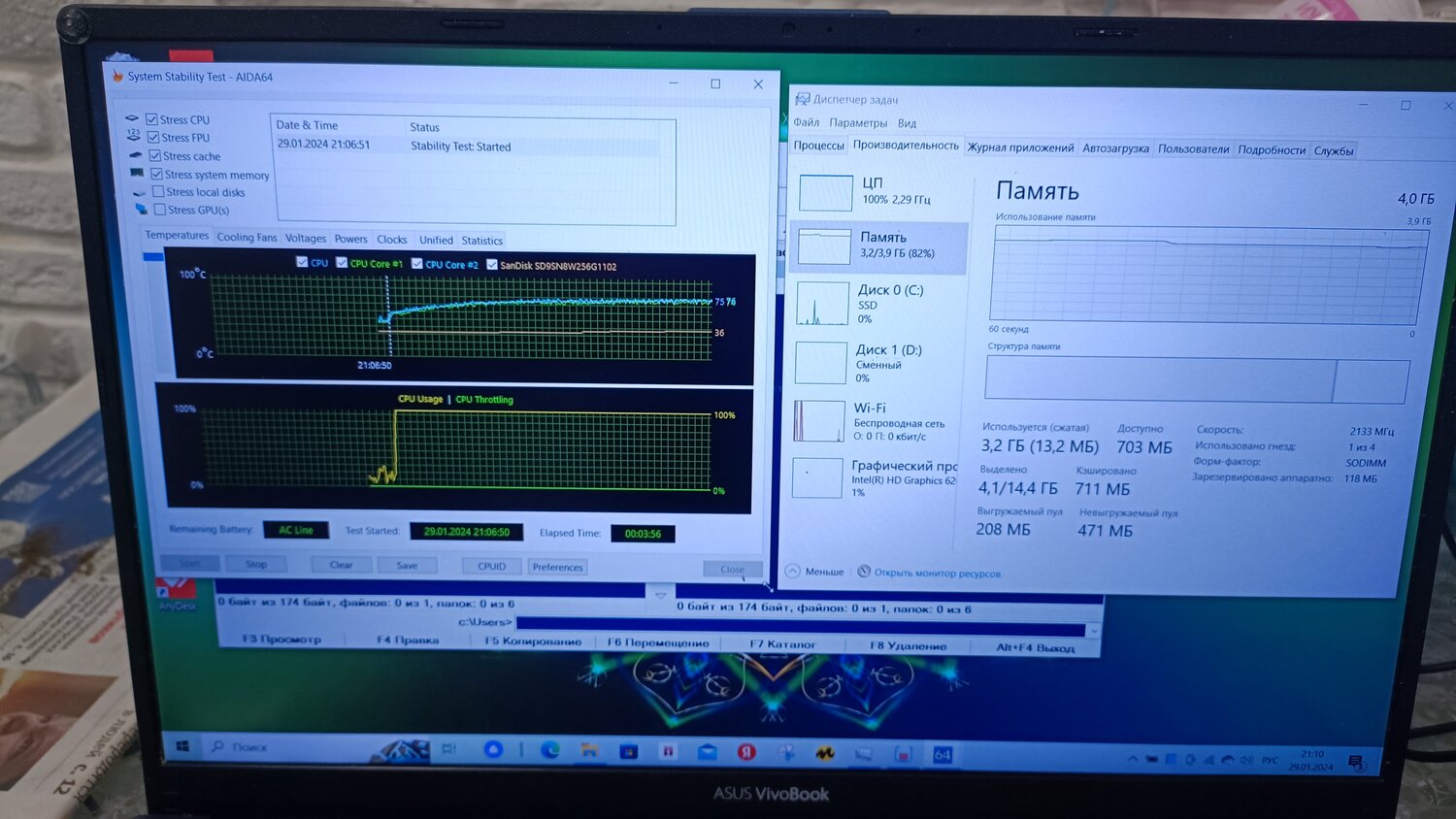The image size is (1456, 819).
Task: Switch to Процессы tab in Task Manager
Action: click(818, 145)
